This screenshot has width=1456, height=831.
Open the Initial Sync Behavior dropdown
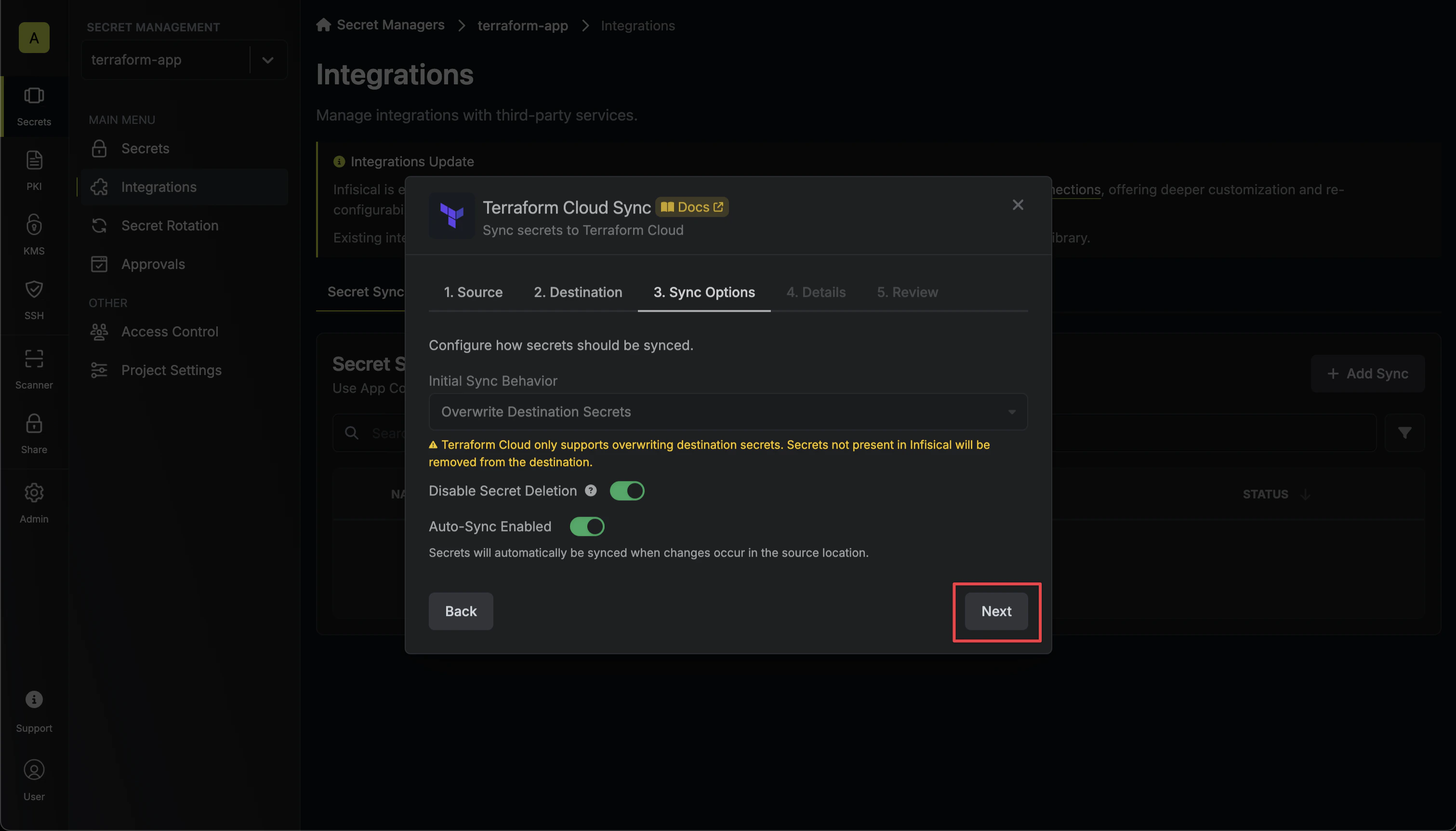(x=728, y=412)
